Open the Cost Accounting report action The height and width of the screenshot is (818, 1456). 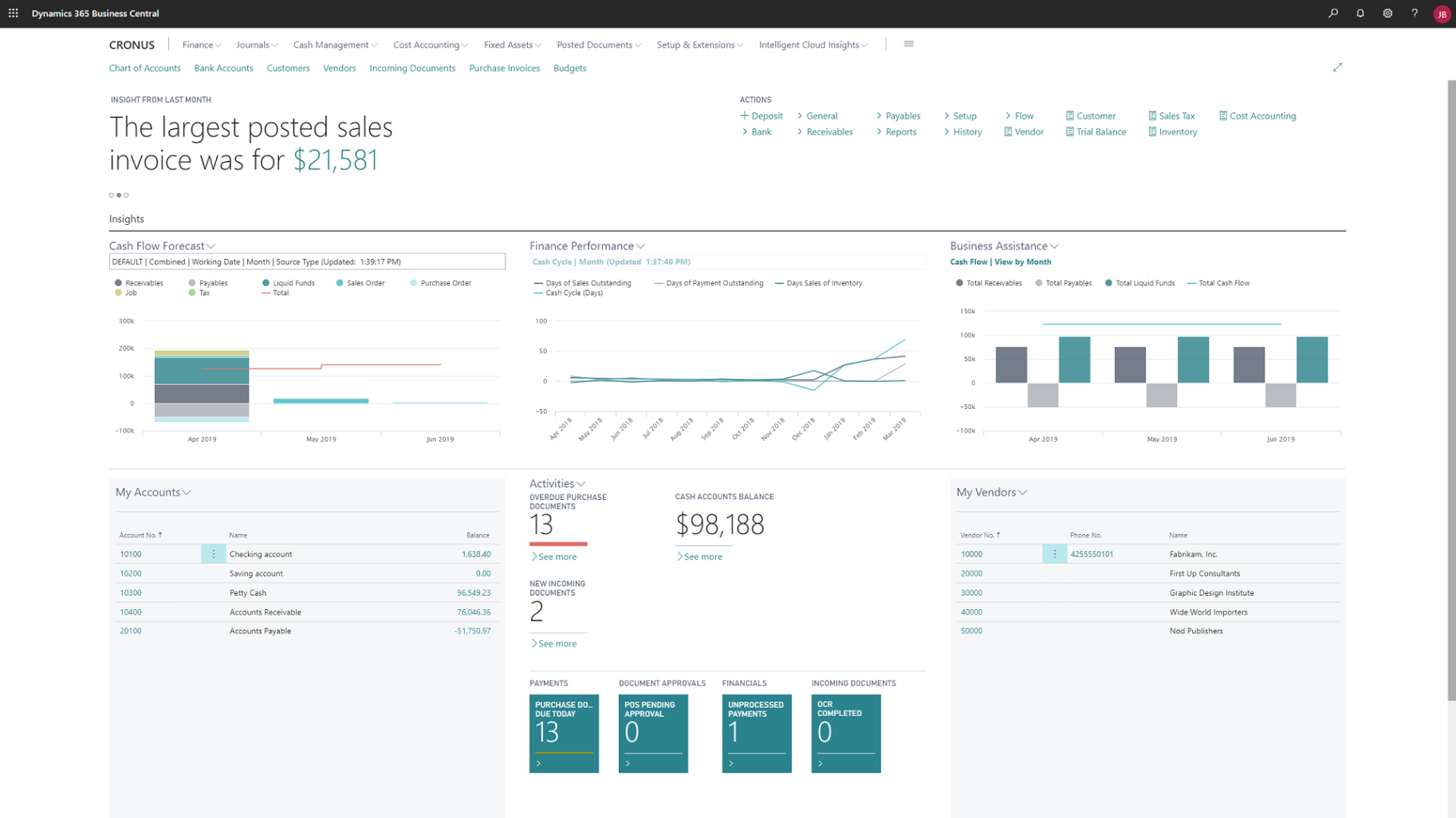pos(1257,116)
